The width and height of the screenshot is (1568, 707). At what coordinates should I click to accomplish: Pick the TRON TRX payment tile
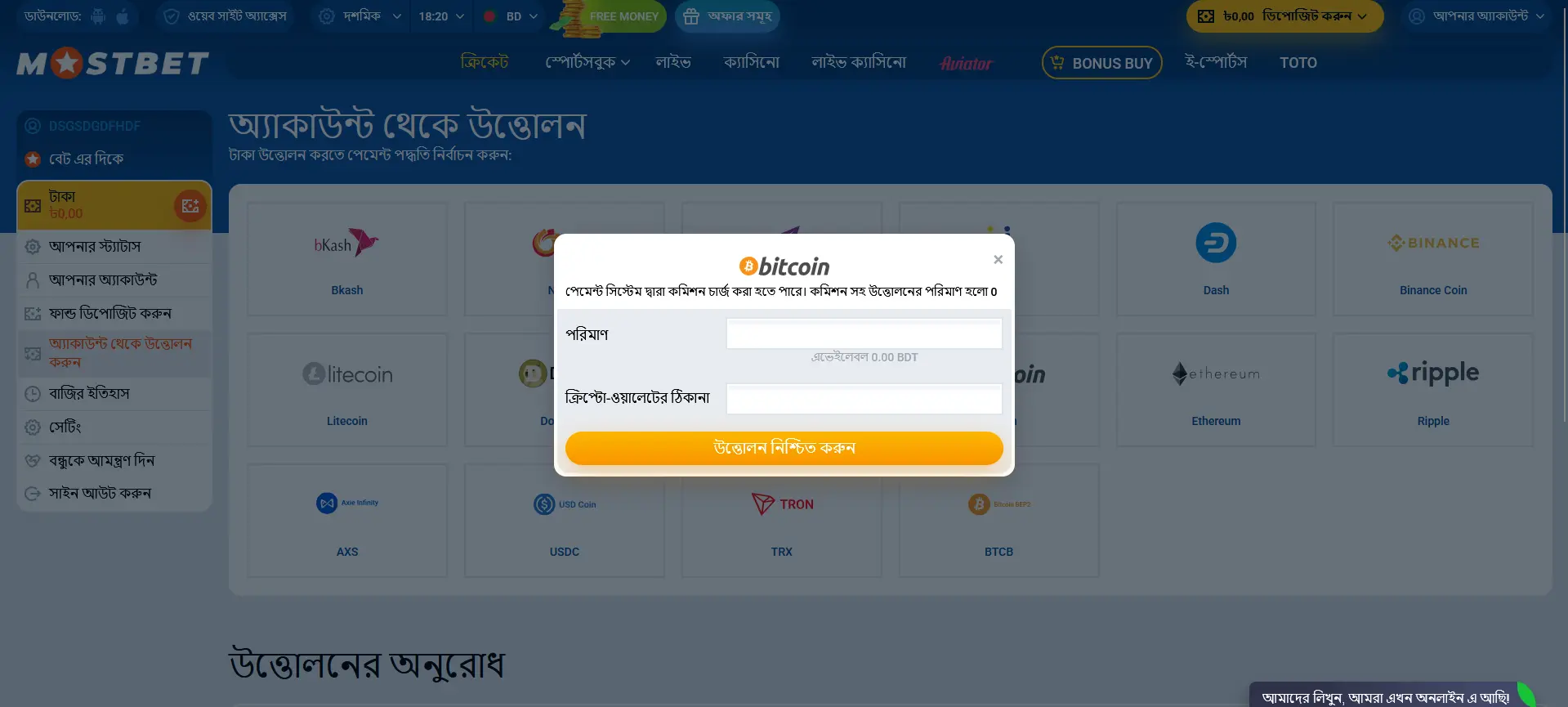pyautogui.click(x=782, y=521)
